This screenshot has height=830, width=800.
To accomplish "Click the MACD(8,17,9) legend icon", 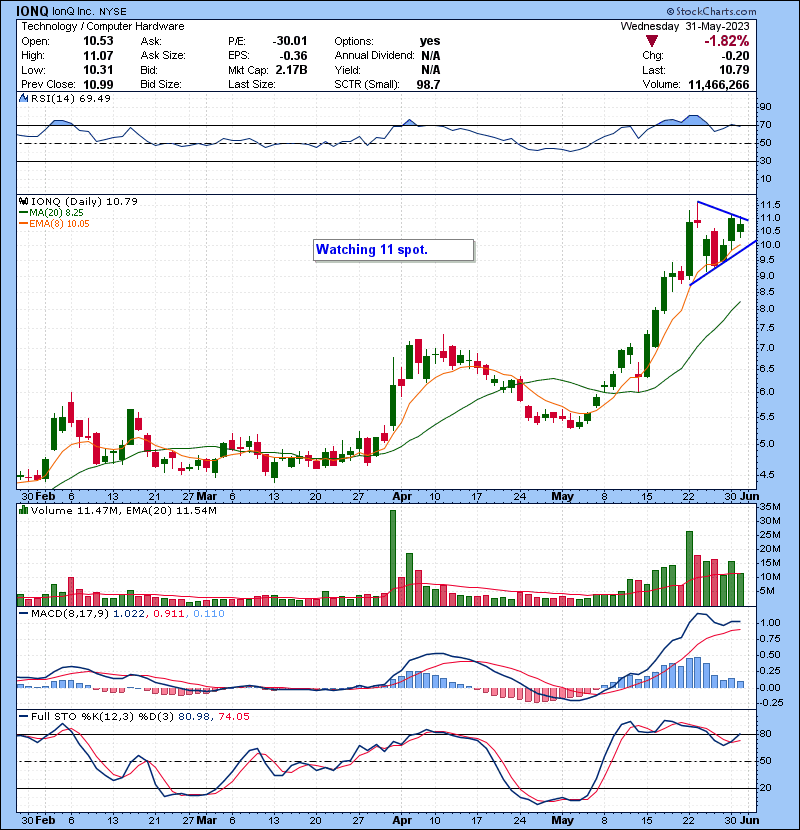I will [23, 612].
